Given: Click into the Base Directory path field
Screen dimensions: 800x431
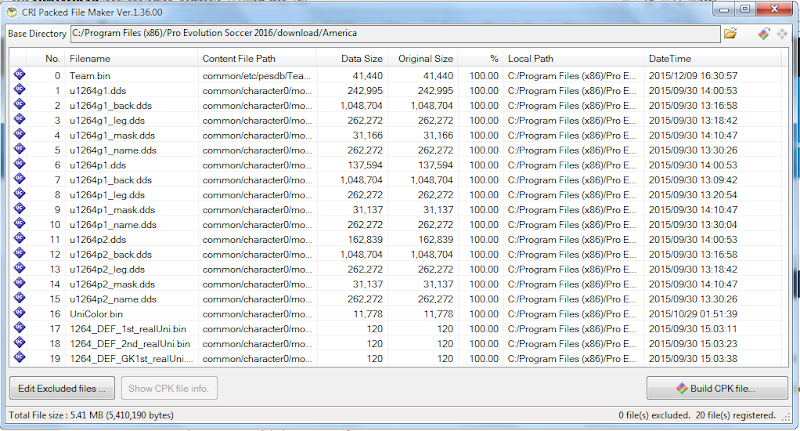Looking at the screenshot, I should click(x=395, y=34).
